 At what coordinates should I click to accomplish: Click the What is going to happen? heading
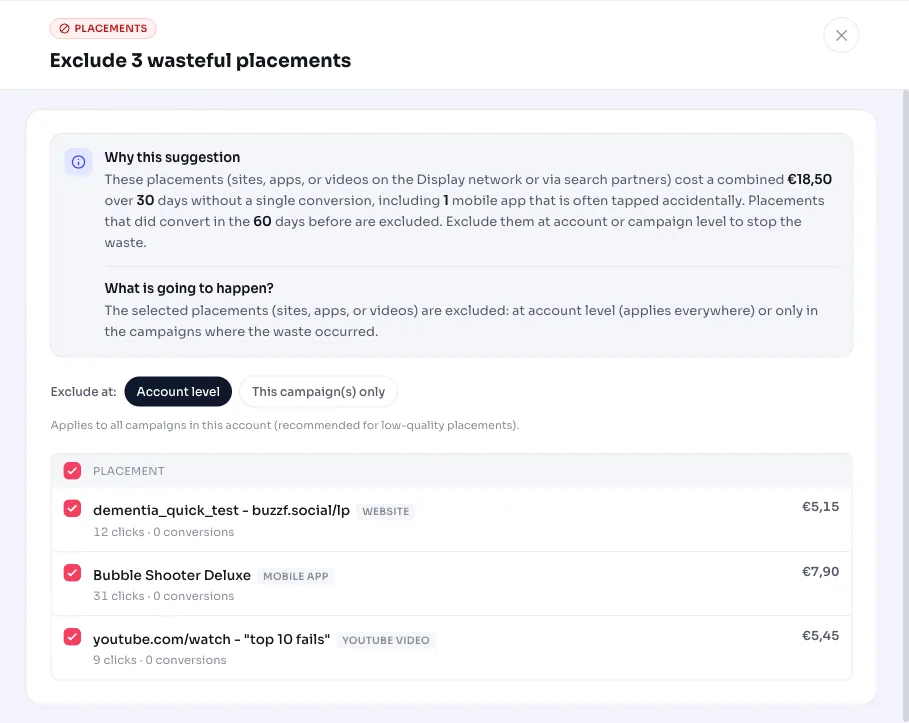[189, 288]
